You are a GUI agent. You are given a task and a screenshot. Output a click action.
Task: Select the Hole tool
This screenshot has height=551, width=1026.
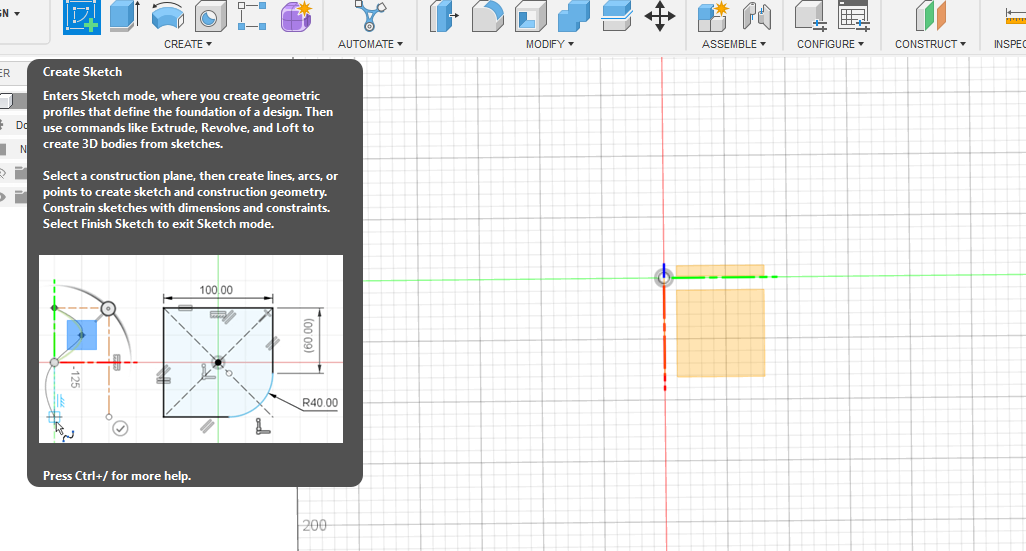point(210,16)
